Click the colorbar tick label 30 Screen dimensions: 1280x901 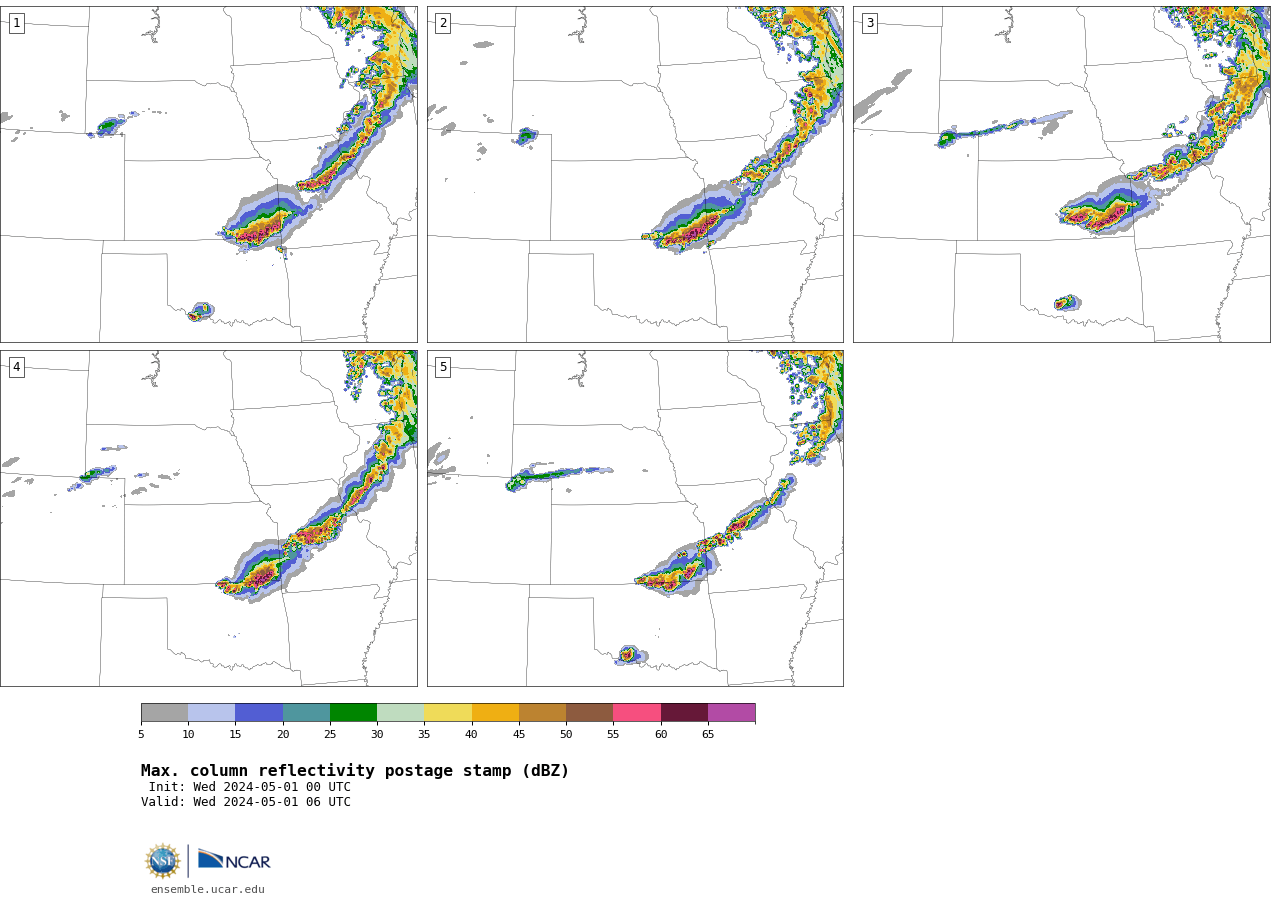[377, 735]
